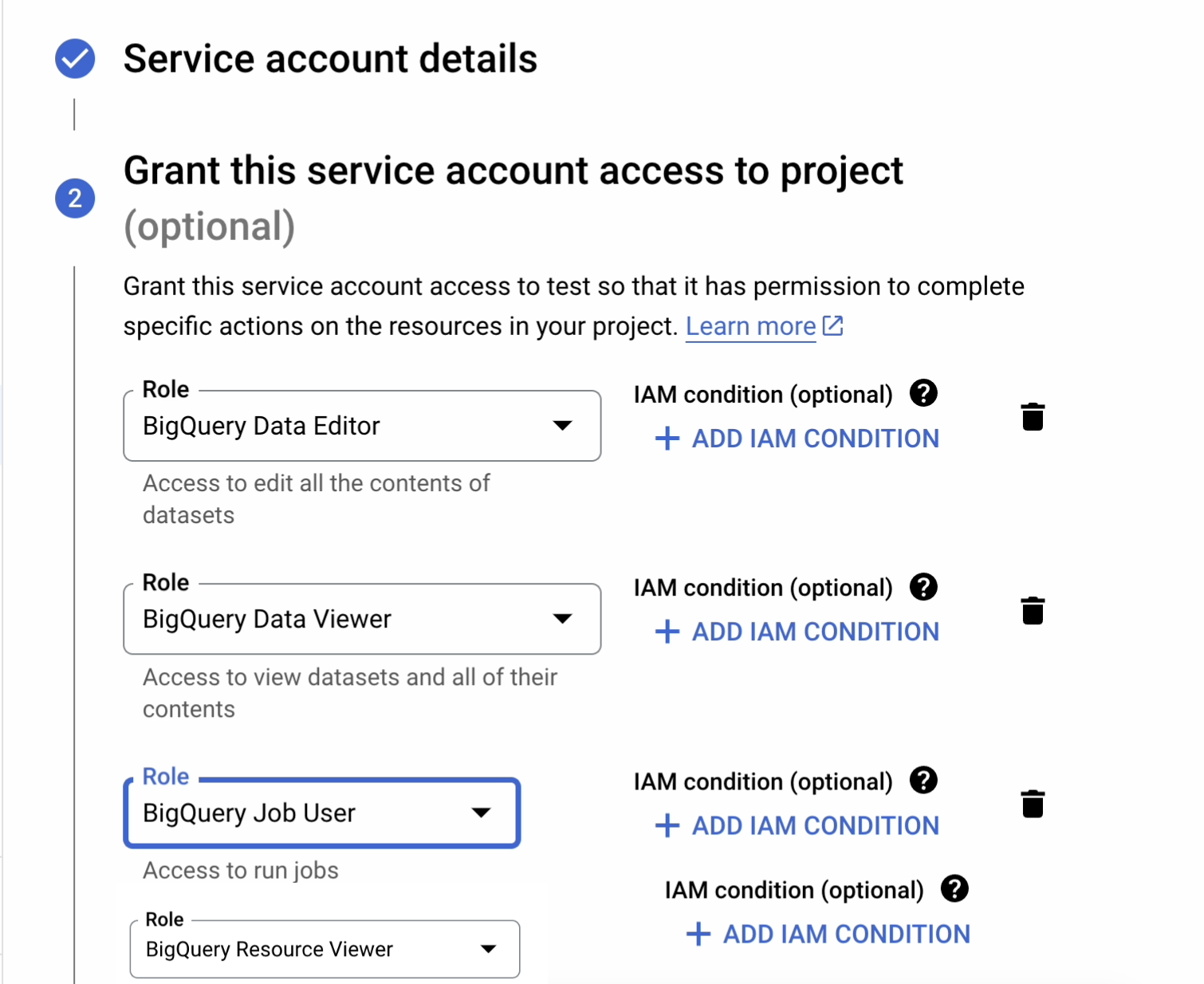Open IAM condition help for Data Editor role
This screenshot has width=1204, height=984.
point(923,393)
